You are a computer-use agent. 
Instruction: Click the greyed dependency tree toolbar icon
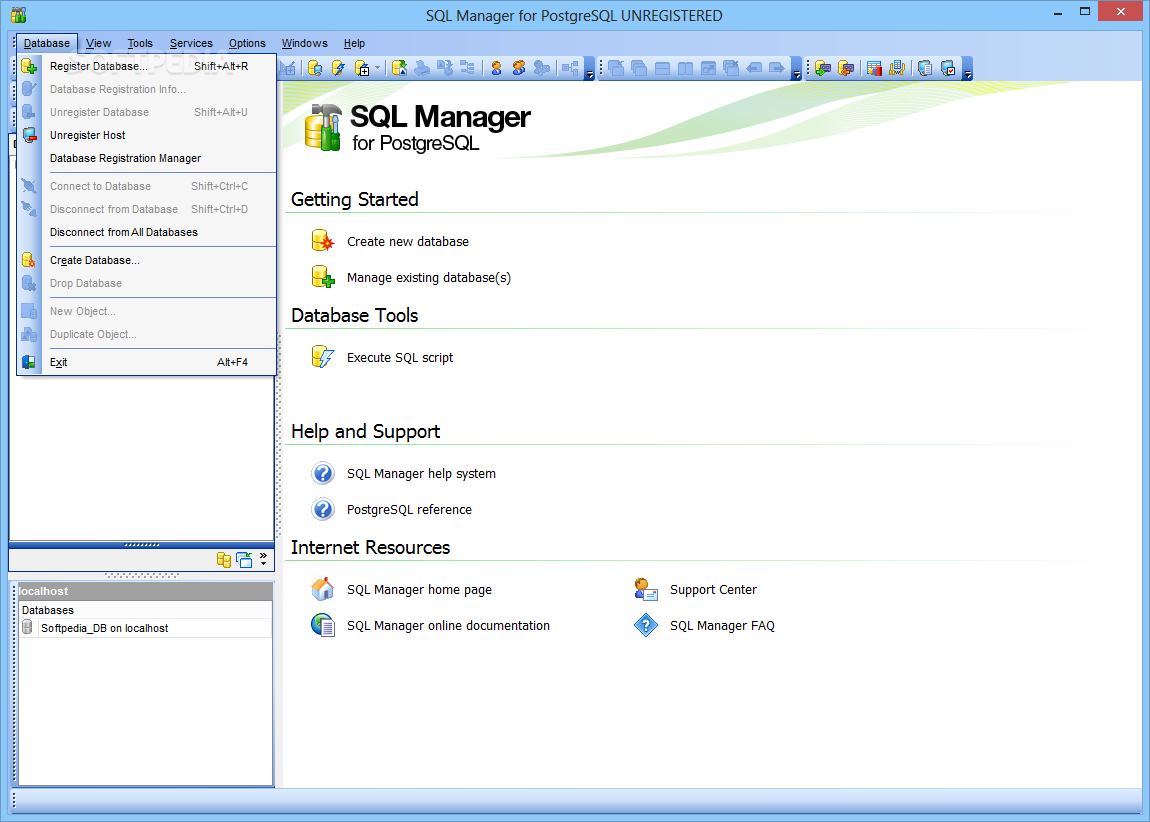coord(570,68)
